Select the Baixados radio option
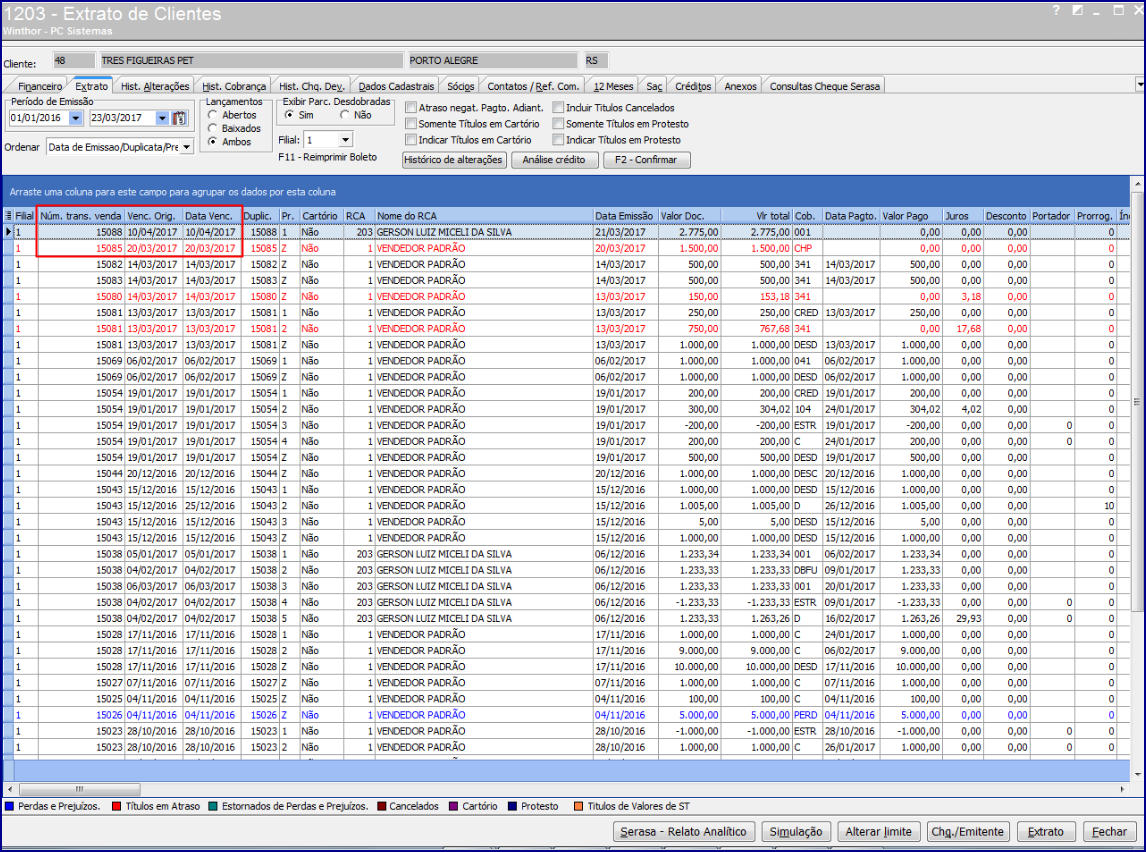The height and width of the screenshot is (852, 1146). [x=213, y=128]
